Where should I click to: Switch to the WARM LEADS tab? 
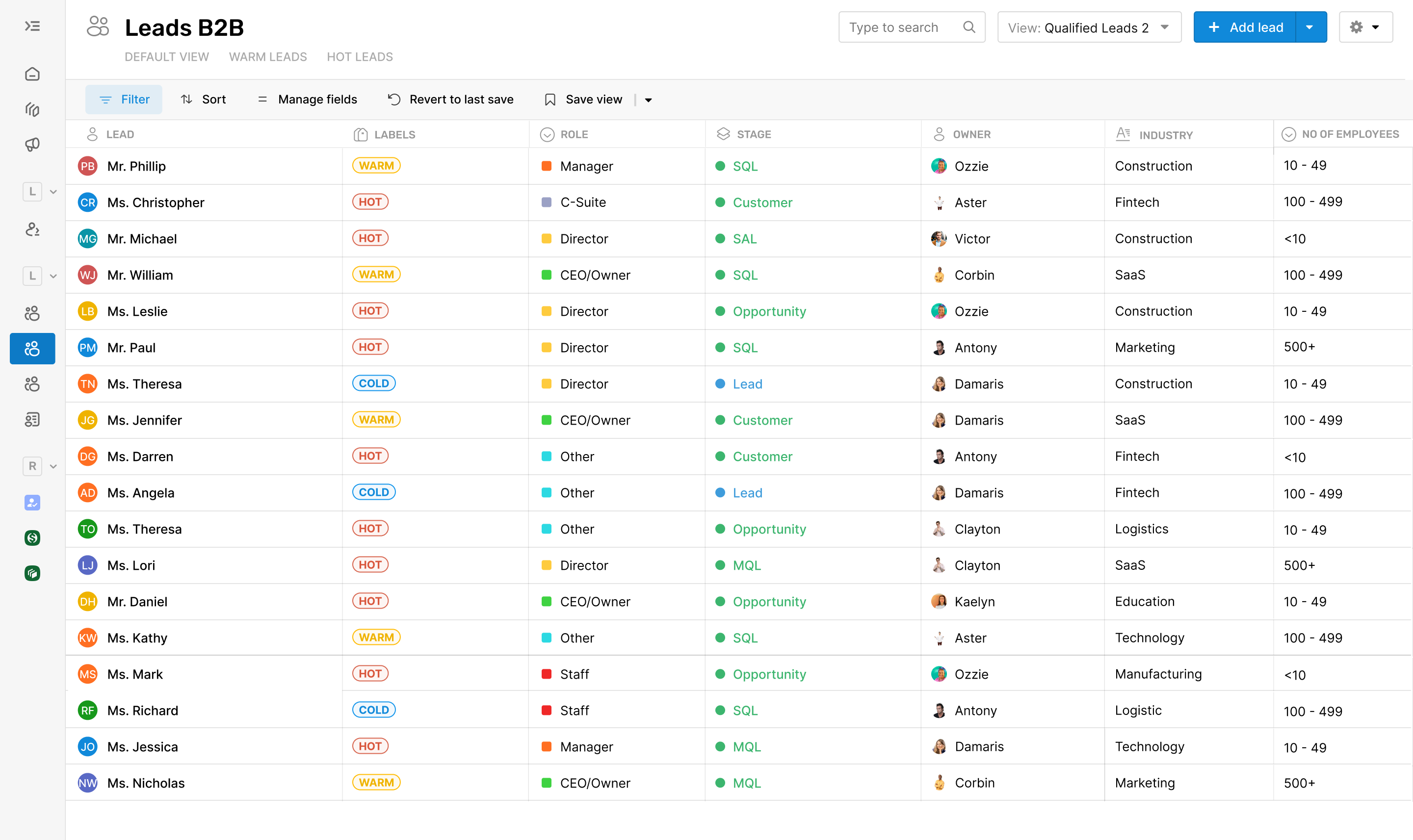tap(268, 56)
